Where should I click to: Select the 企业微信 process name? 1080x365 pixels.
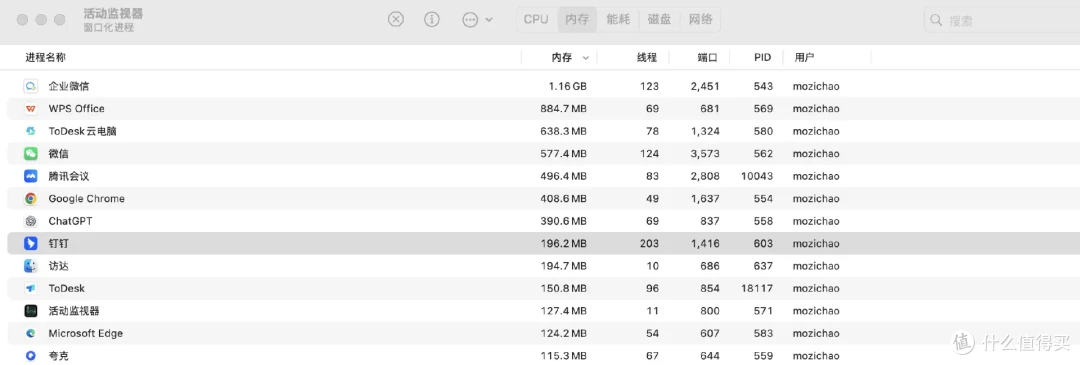(x=69, y=86)
